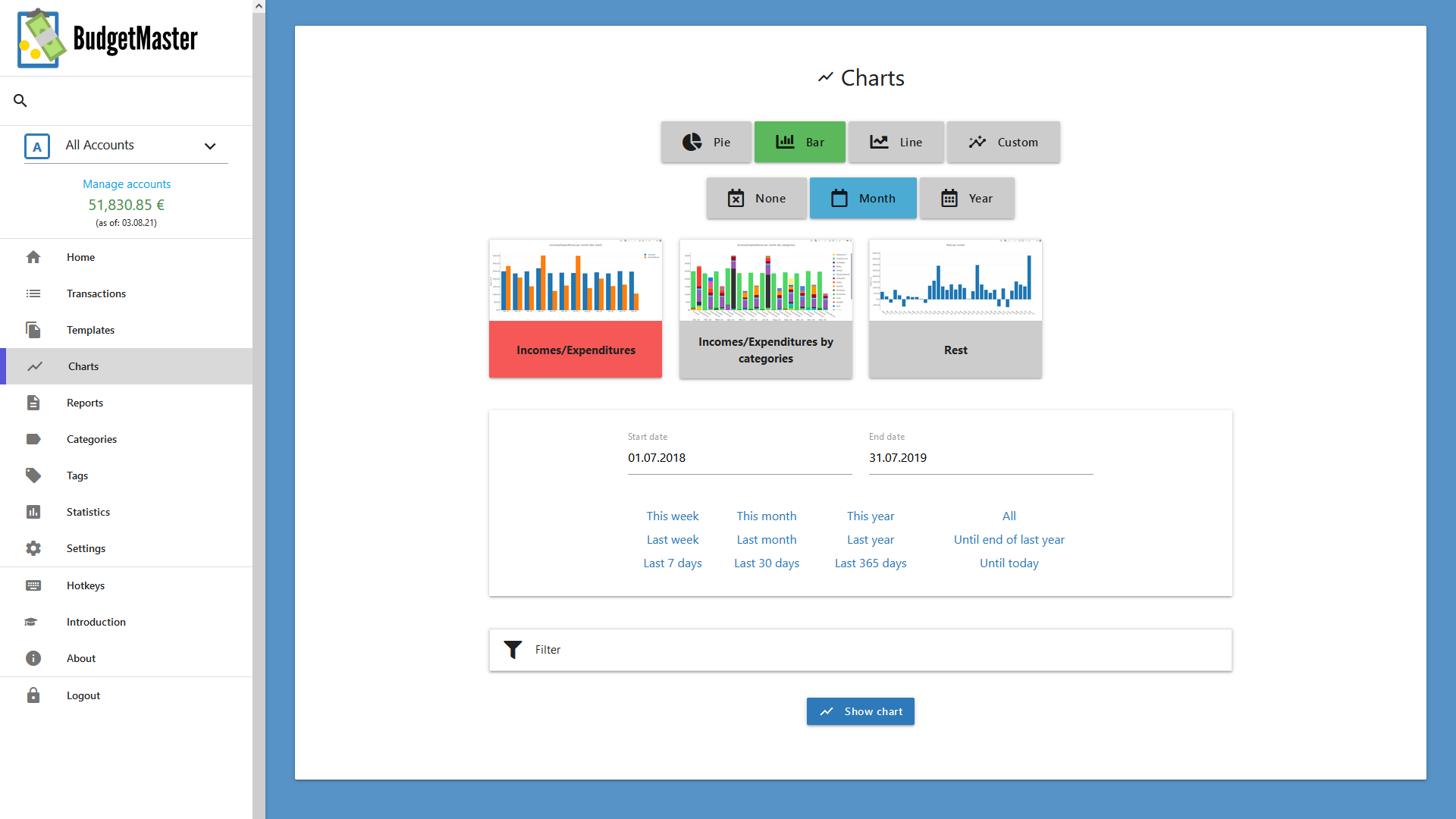
Task: Select the Last year quick range
Action: [871, 539]
